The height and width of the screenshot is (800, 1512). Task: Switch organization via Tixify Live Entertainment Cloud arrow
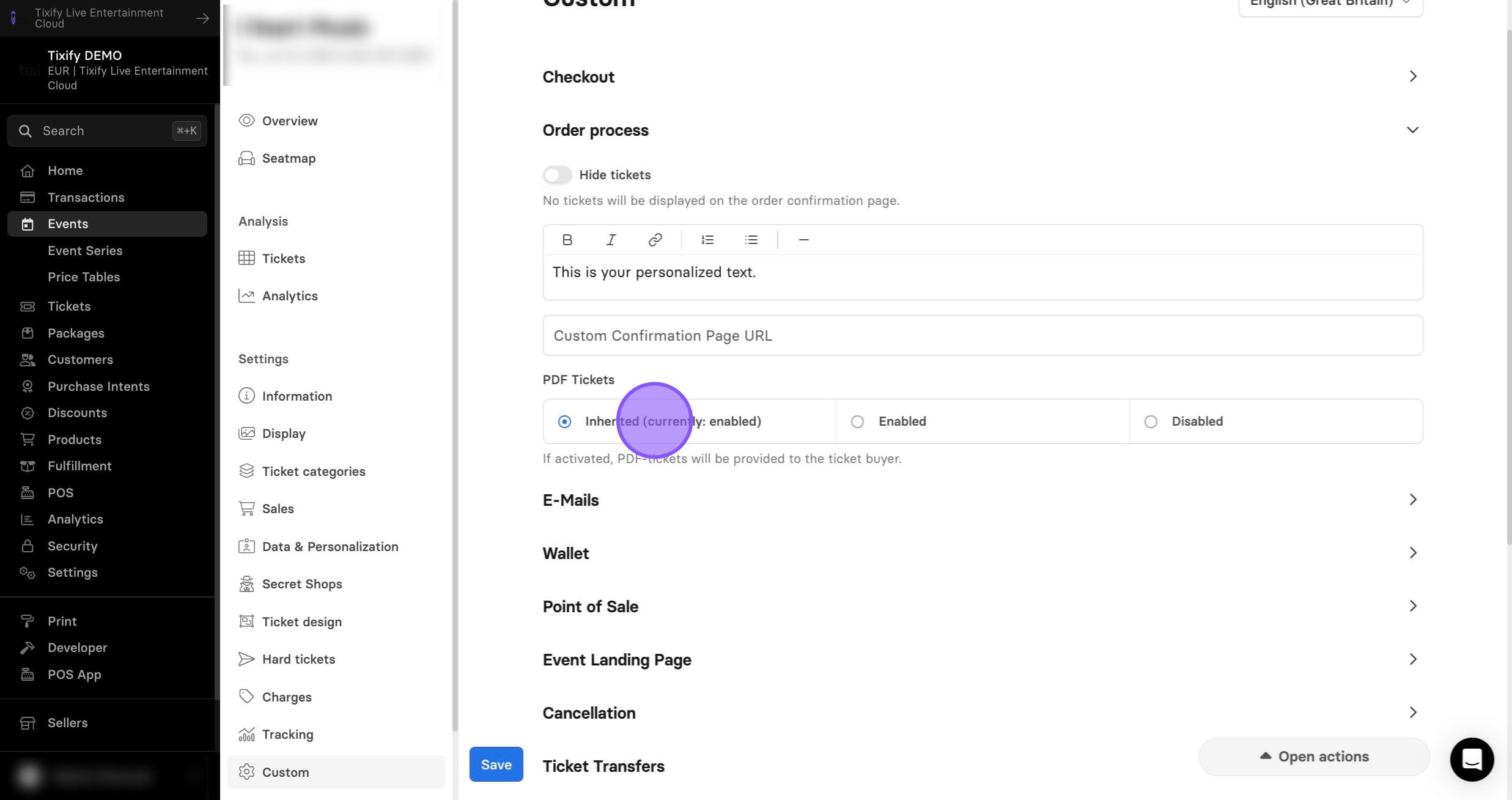[202, 18]
